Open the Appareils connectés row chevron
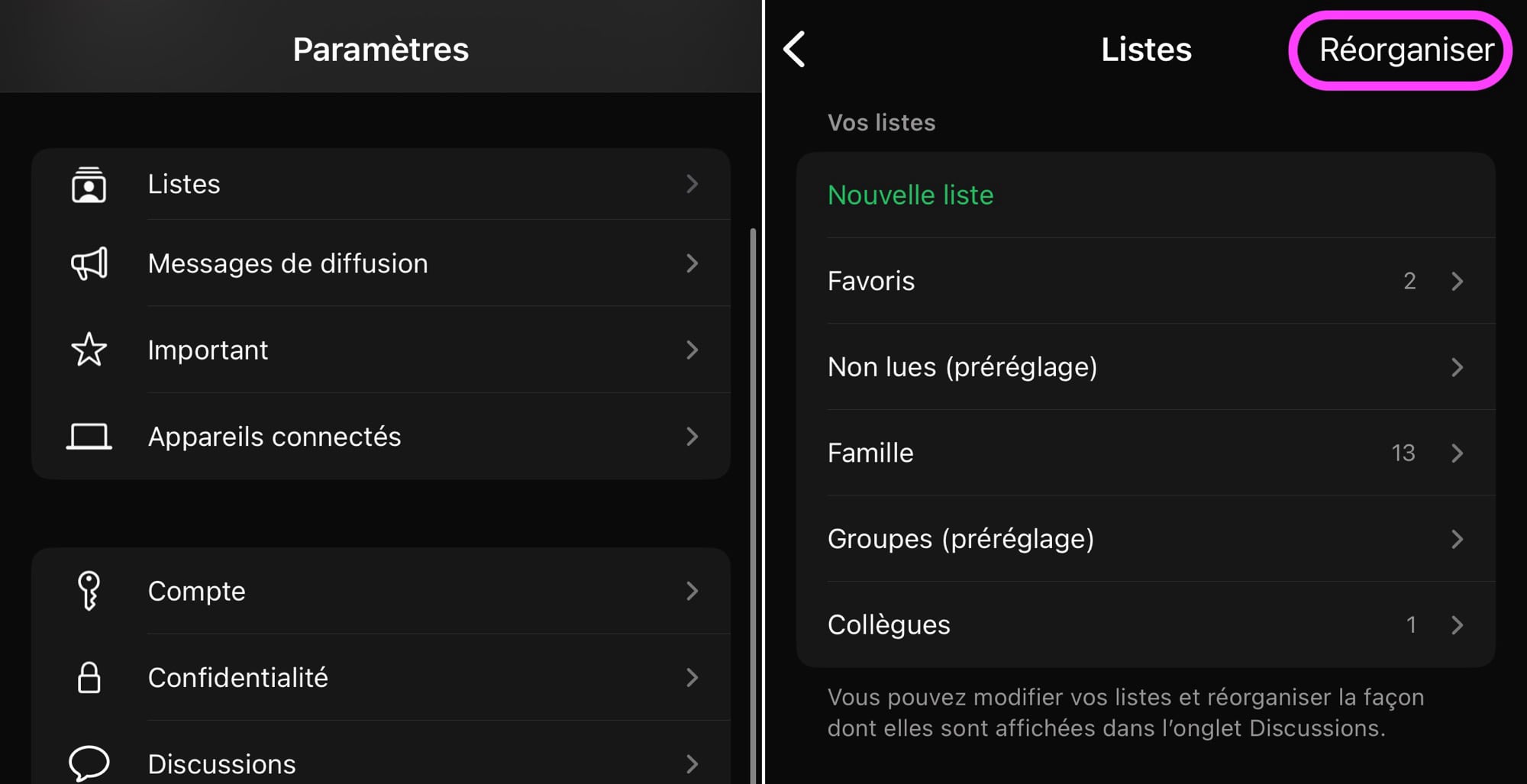 click(x=692, y=437)
